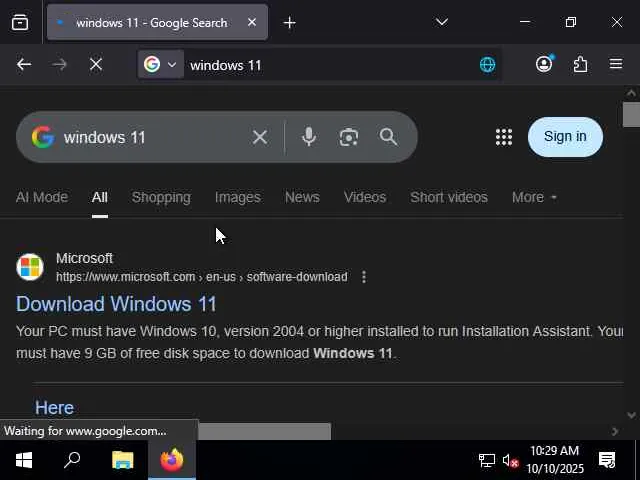640x480 pixels.
Task: Open the Firefox account icon
Action: coord(544,64)
